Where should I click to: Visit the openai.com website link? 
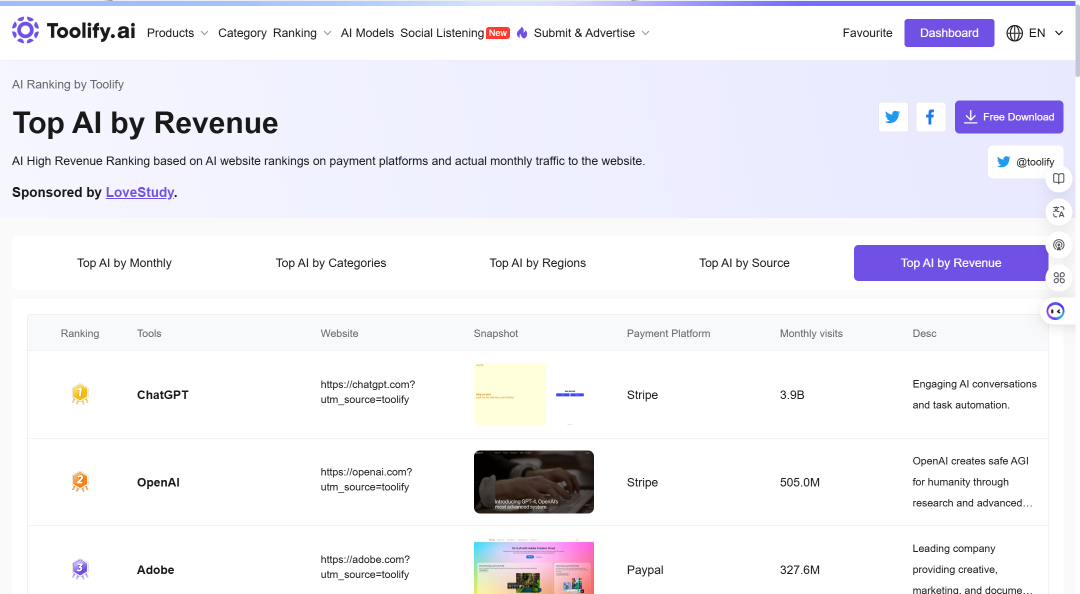tap(366, 480)
